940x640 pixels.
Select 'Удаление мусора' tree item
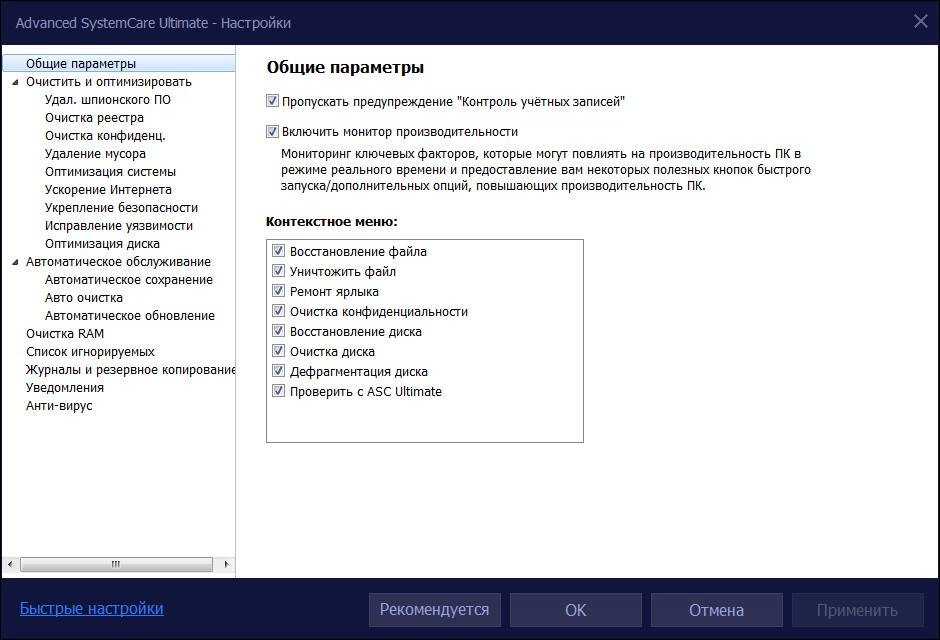tap(95, 153)
